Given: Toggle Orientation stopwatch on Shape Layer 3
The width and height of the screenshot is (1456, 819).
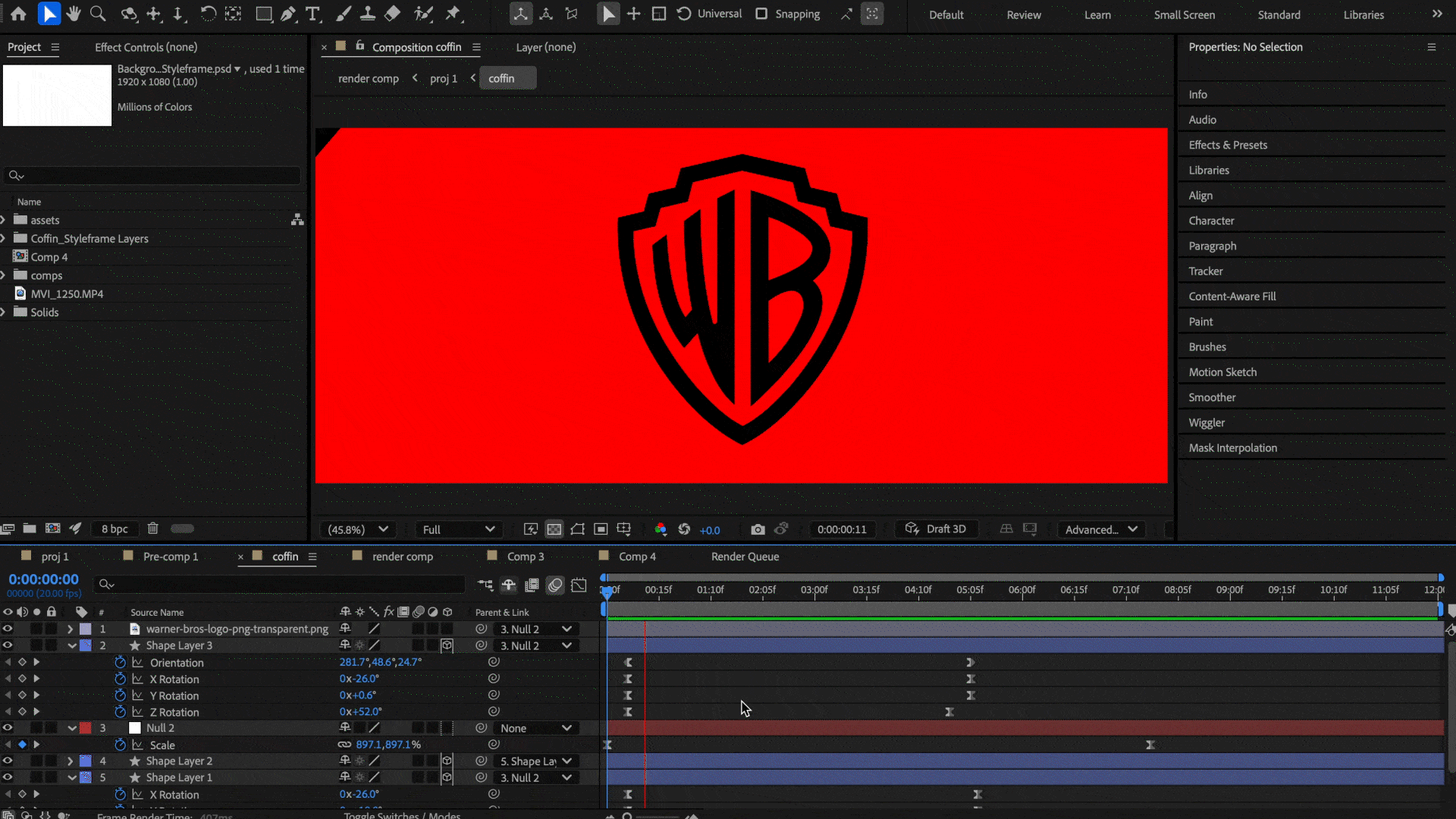Looking at the screenshot, I should click(120, 662).
